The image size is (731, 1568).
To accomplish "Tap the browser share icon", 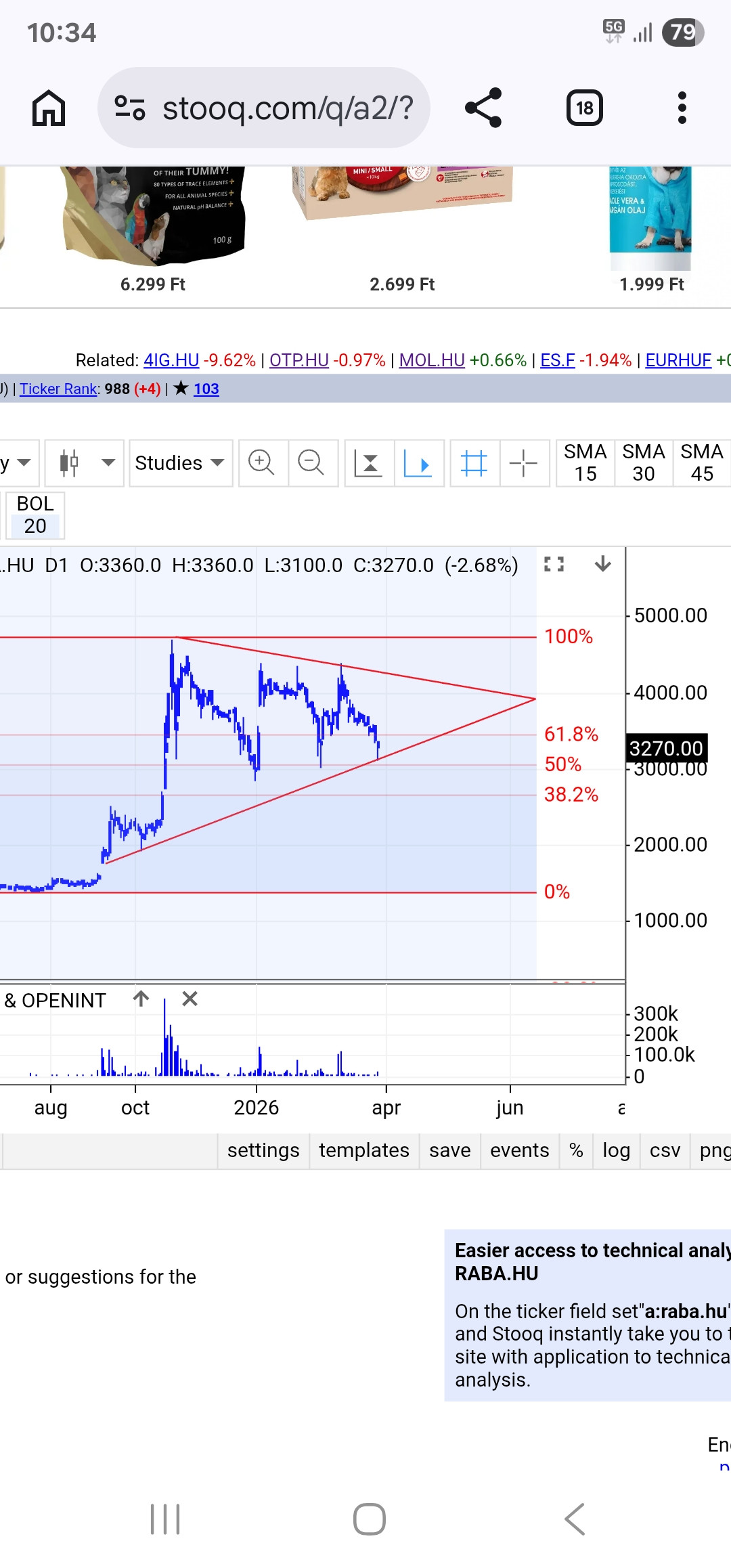I will tap(483, 108).
